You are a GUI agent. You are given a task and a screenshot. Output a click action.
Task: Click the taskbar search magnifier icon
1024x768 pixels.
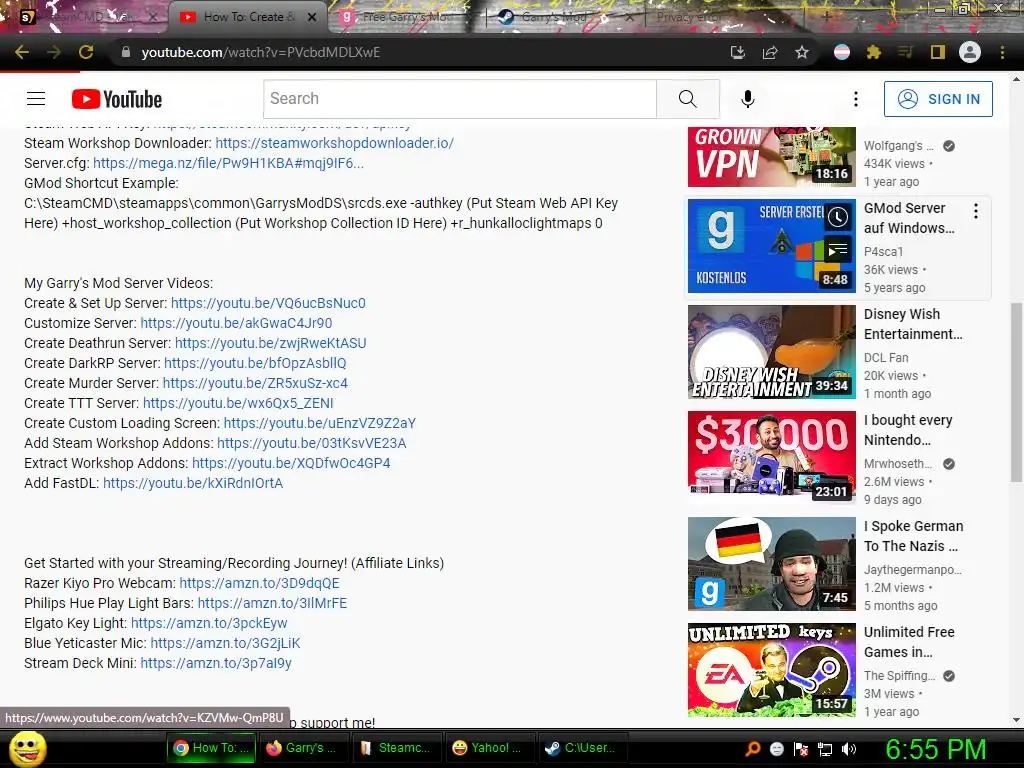click(753, 749)
